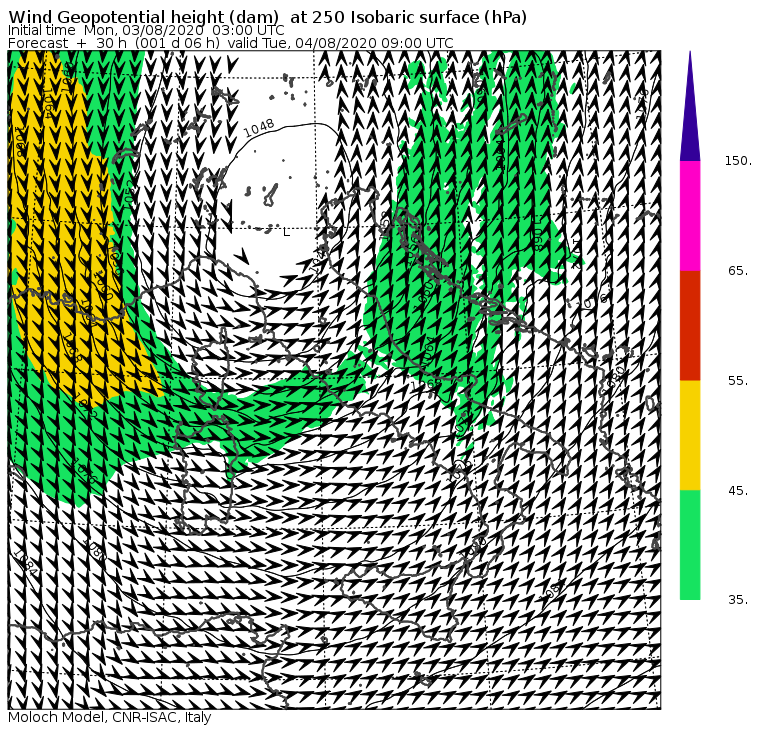760x731 pixels.
Task: Click the legend value label 150.
Action: [738, 160]
